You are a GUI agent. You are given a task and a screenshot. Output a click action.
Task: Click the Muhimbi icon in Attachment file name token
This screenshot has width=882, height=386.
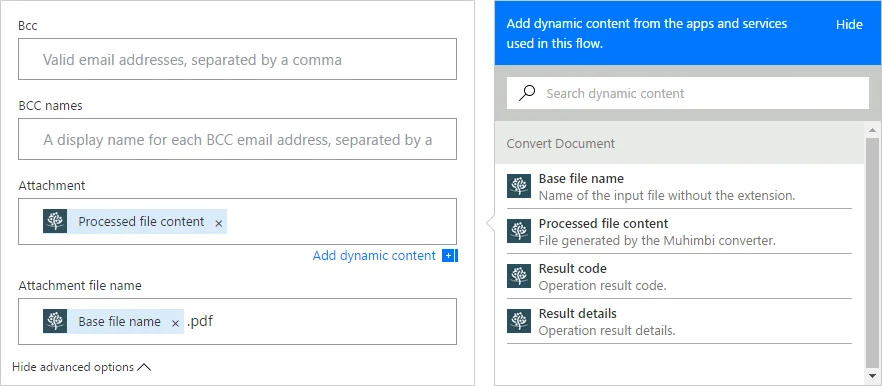click(x=55, y=321)
